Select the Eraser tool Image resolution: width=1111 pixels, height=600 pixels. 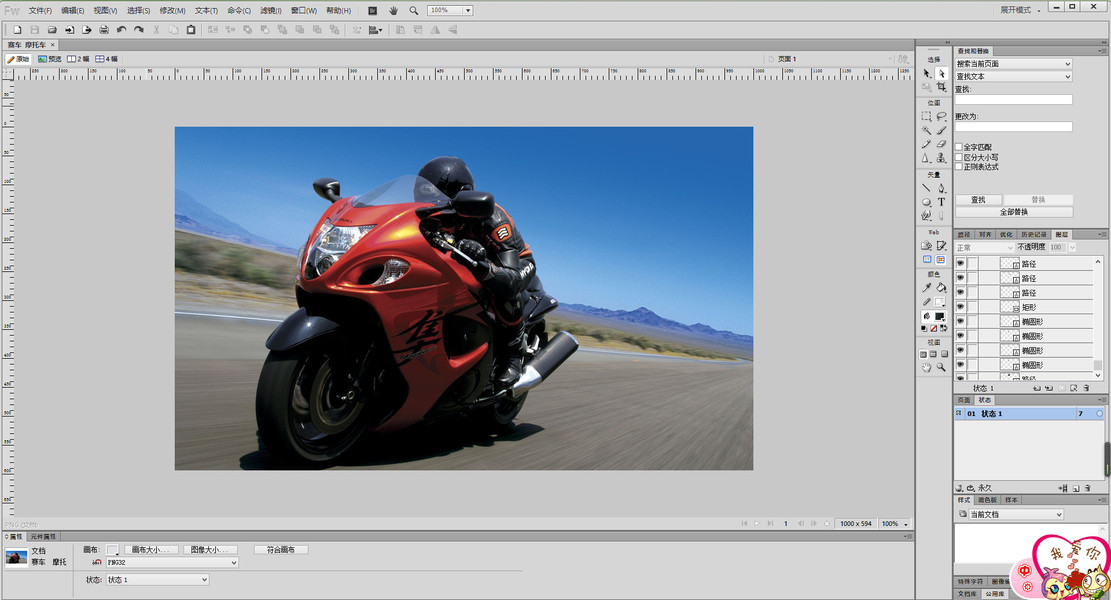tap(941, 144)
